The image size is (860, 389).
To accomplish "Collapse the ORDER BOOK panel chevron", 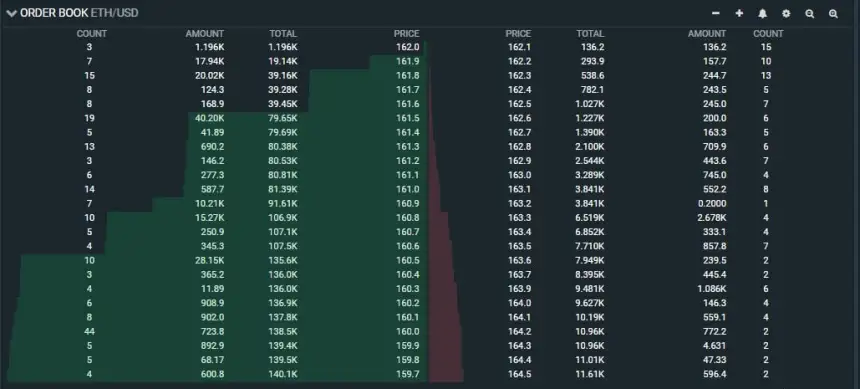I will click(12, 13).
